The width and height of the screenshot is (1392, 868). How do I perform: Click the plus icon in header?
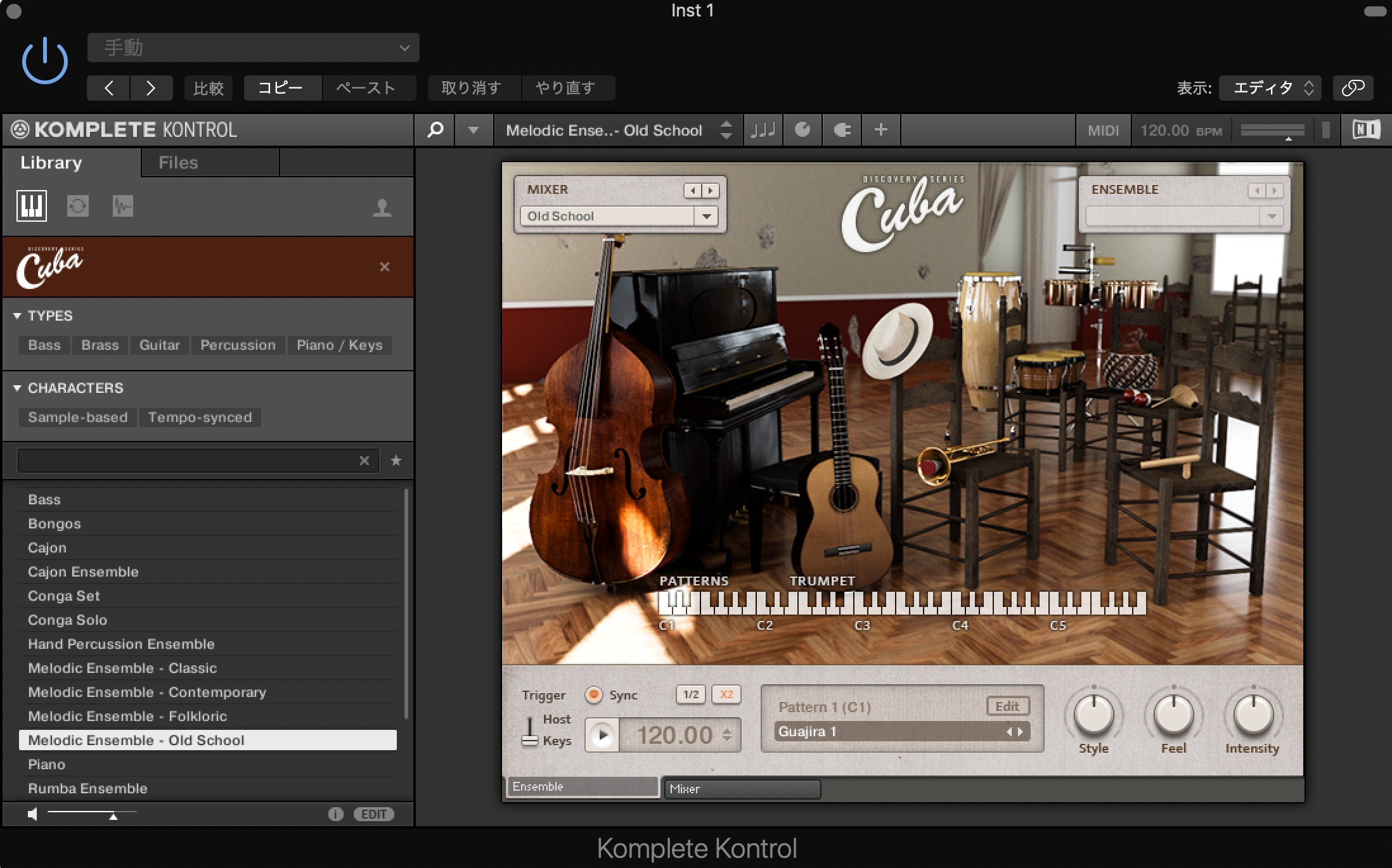(880, 130)
